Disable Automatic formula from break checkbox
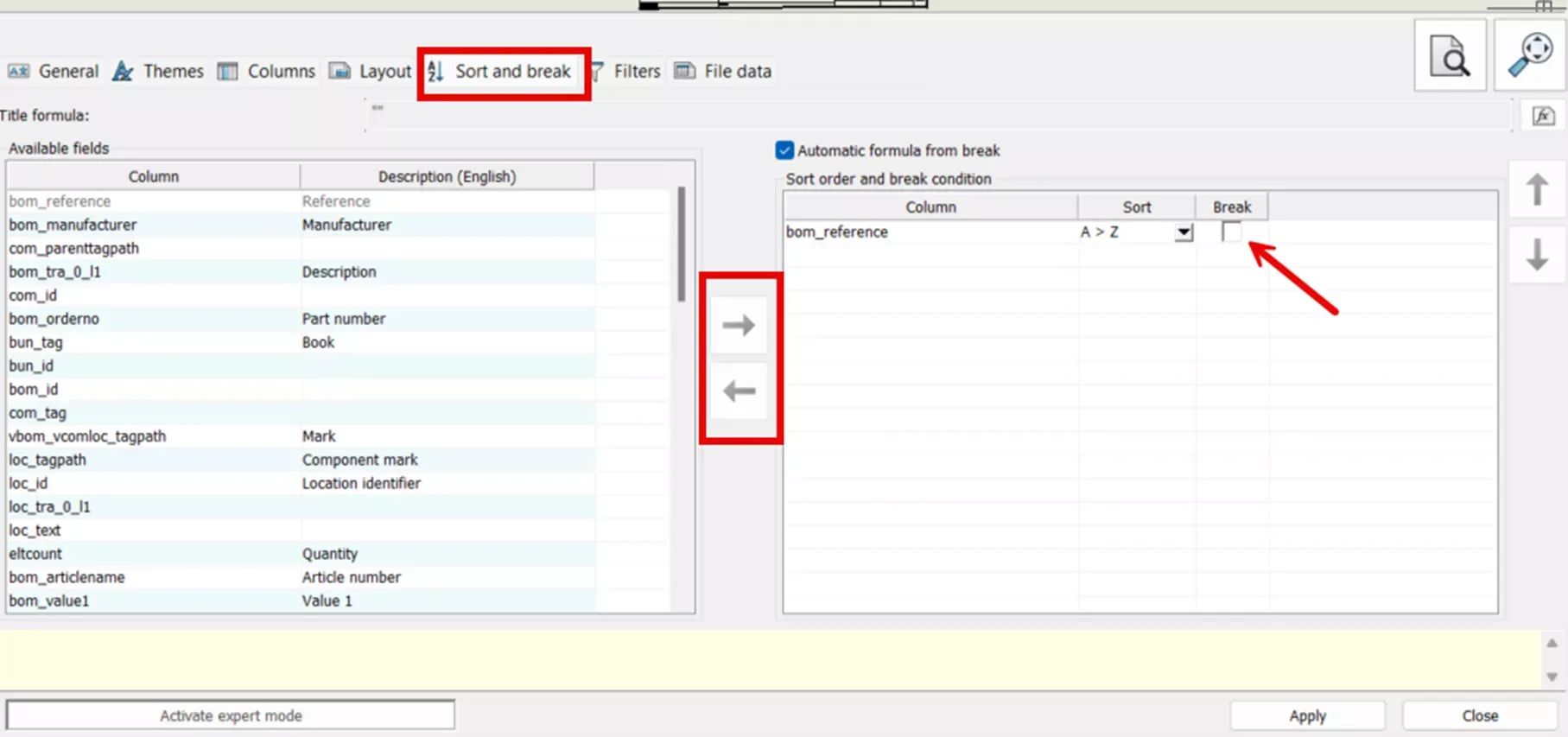 [784, 150]
